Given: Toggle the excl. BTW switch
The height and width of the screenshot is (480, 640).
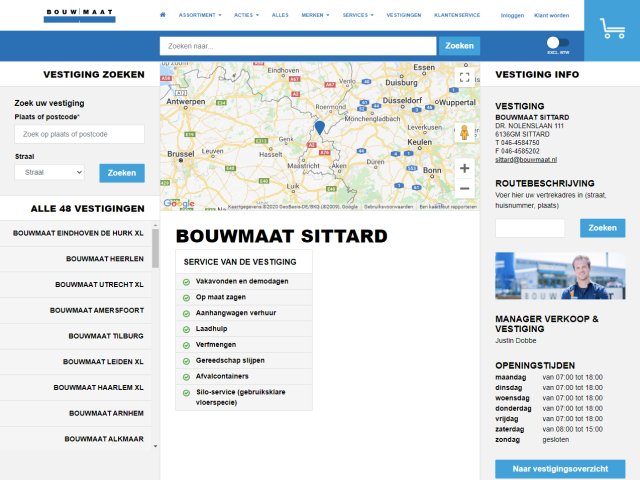Looking at the screenshot, I should click(x=557, y=43).
